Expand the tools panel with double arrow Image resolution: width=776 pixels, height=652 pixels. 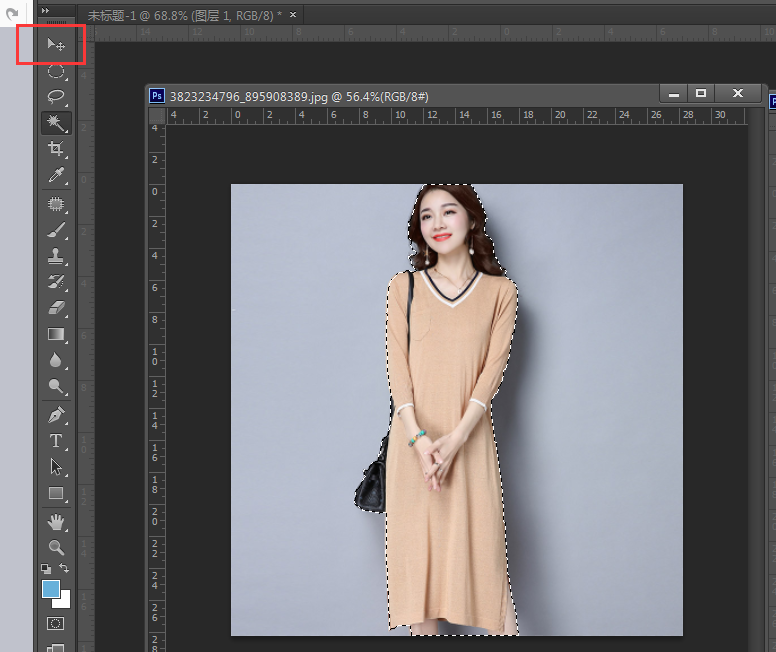pyautogui.click(x=45, y=11)
